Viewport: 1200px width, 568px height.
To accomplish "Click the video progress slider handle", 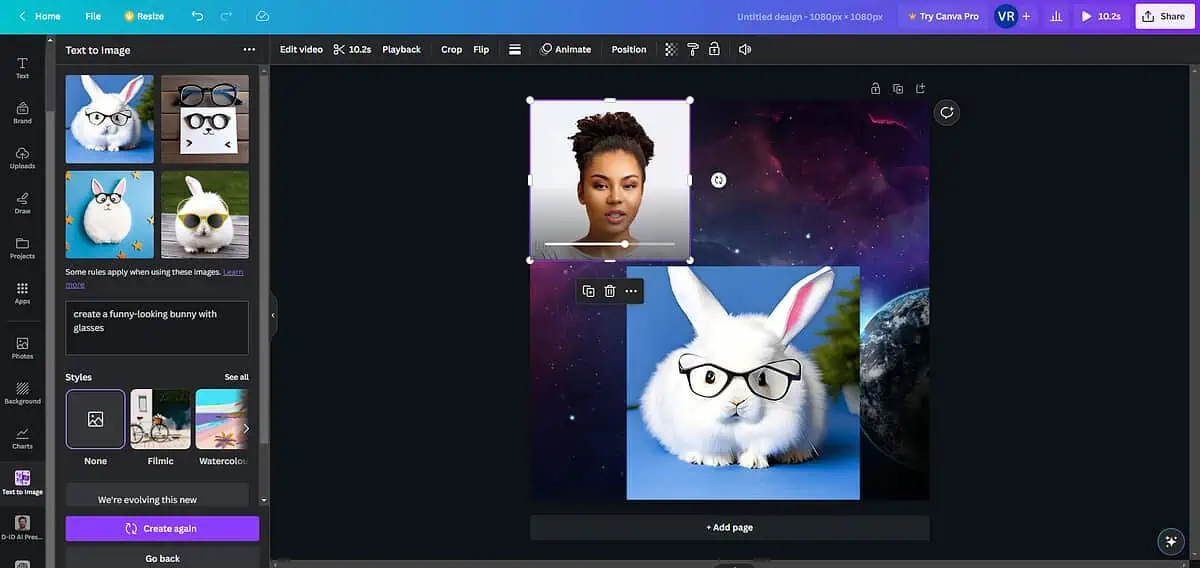I will pyautogui.click(x=625, y=244).
